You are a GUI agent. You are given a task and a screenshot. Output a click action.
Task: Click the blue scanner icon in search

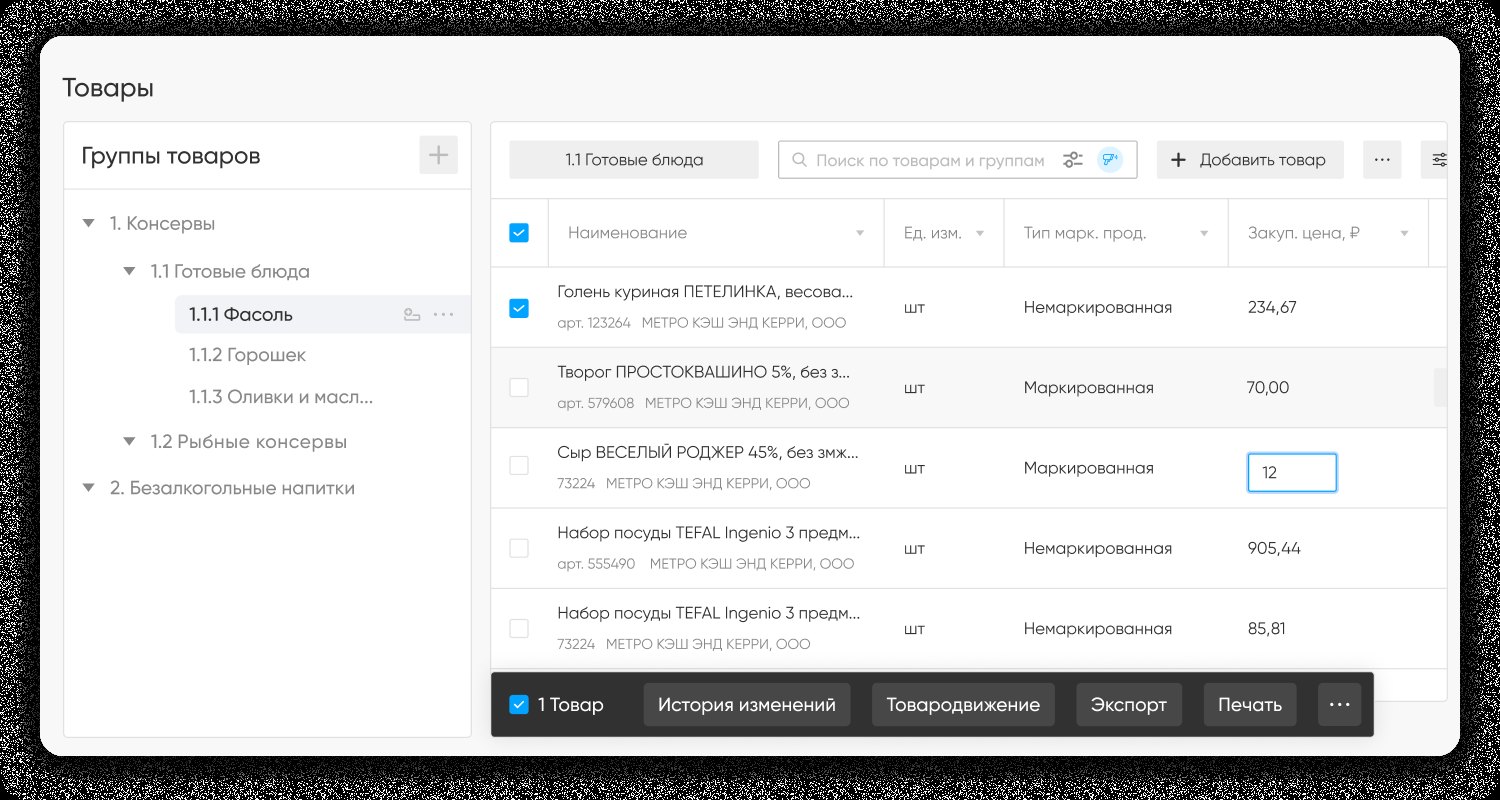[x=1109, y=160]
